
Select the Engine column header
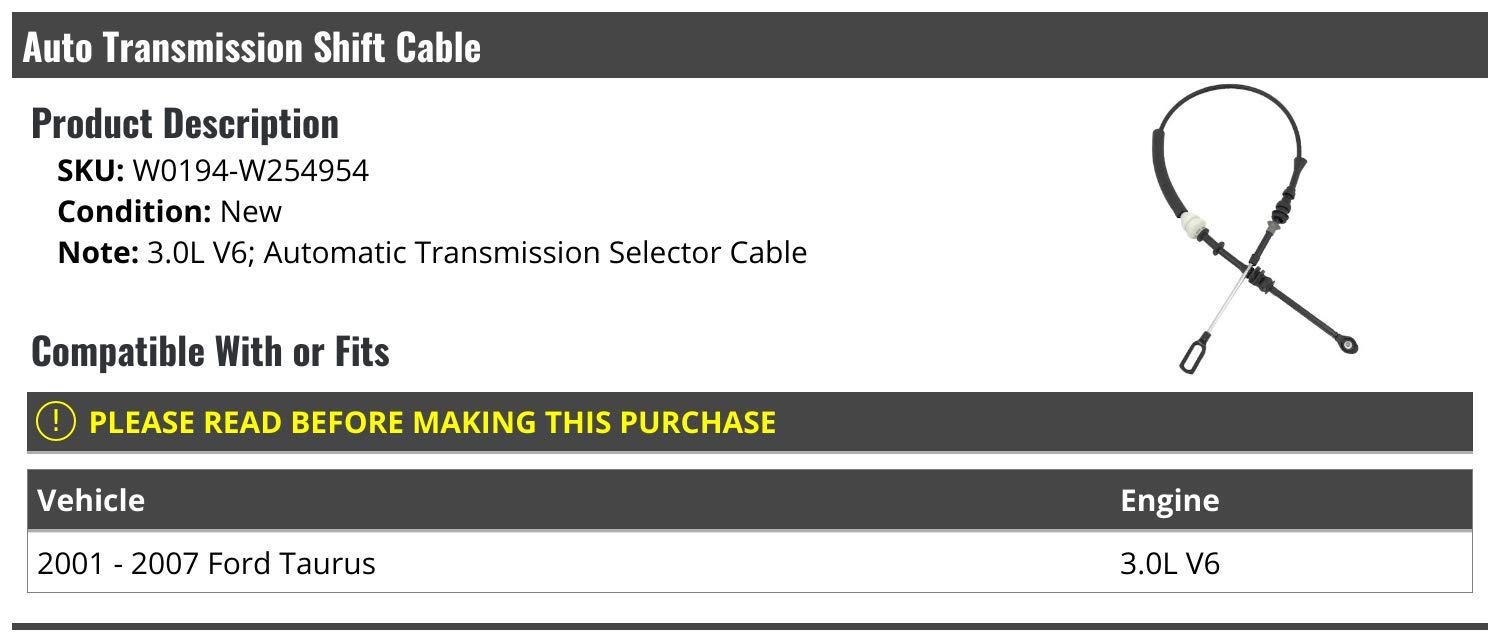point(1169,500)
